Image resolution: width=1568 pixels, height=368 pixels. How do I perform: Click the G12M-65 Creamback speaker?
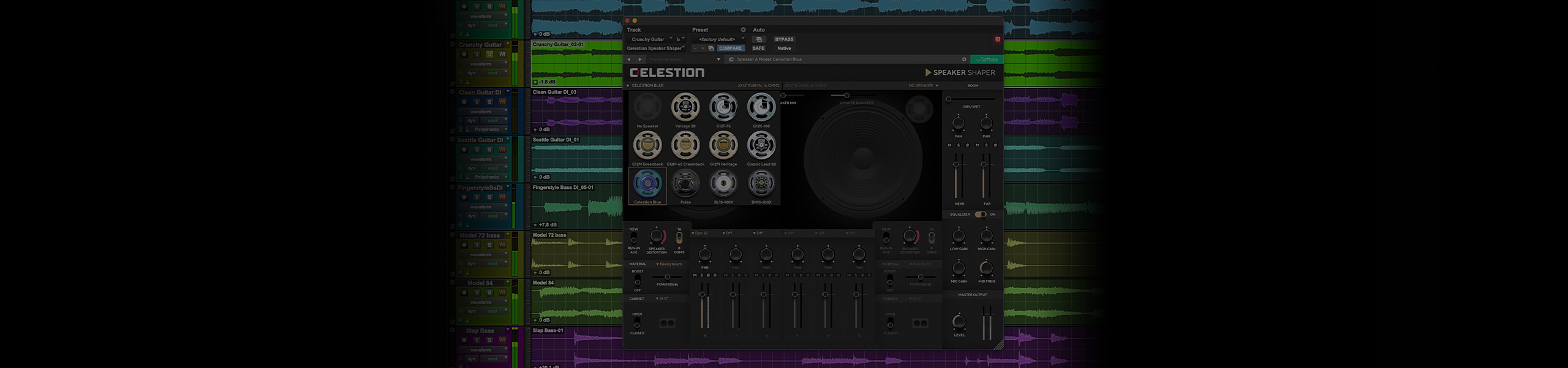685,146
